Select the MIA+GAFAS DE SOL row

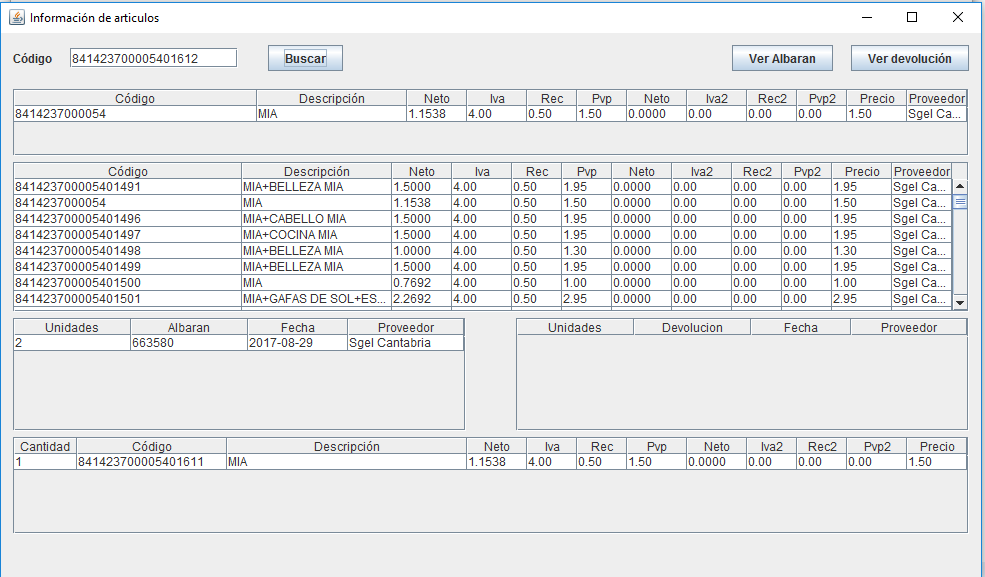[x=315, y=299]
